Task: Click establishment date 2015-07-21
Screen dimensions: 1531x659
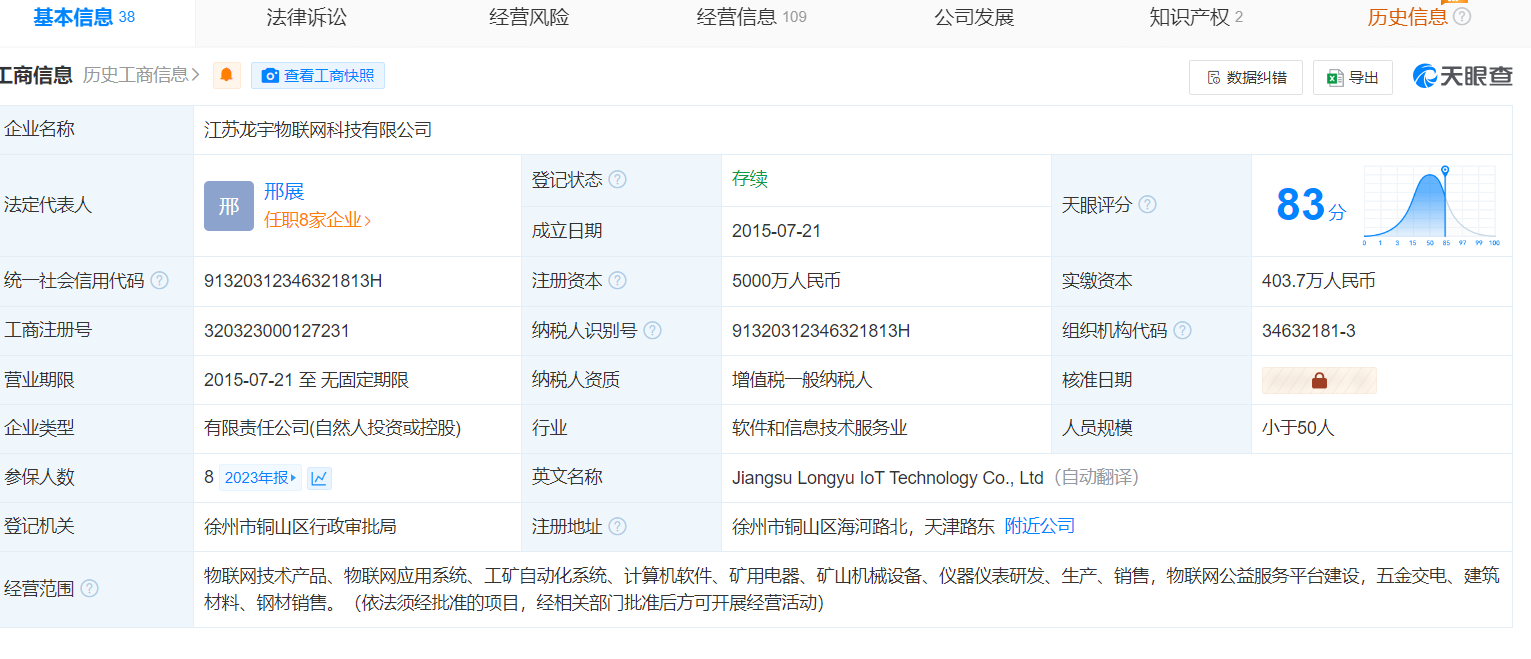Action: pos(776,231)
